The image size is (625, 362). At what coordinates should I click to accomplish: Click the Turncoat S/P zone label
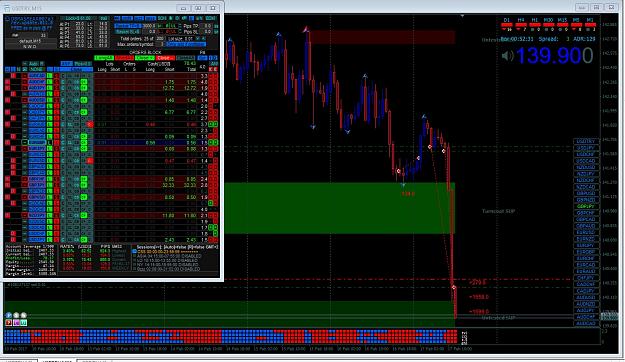498,211
